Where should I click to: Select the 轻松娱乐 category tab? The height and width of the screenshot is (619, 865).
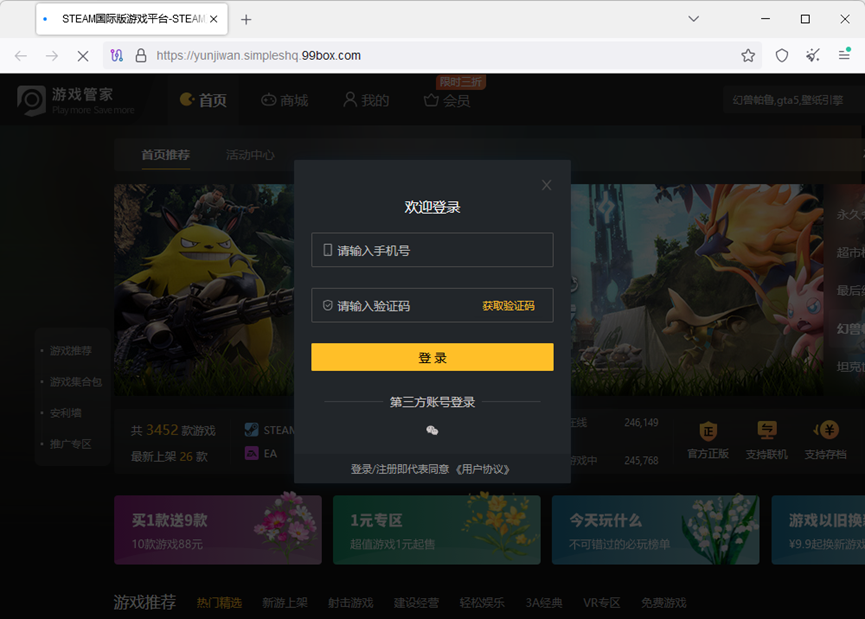[x=482, y=603]
